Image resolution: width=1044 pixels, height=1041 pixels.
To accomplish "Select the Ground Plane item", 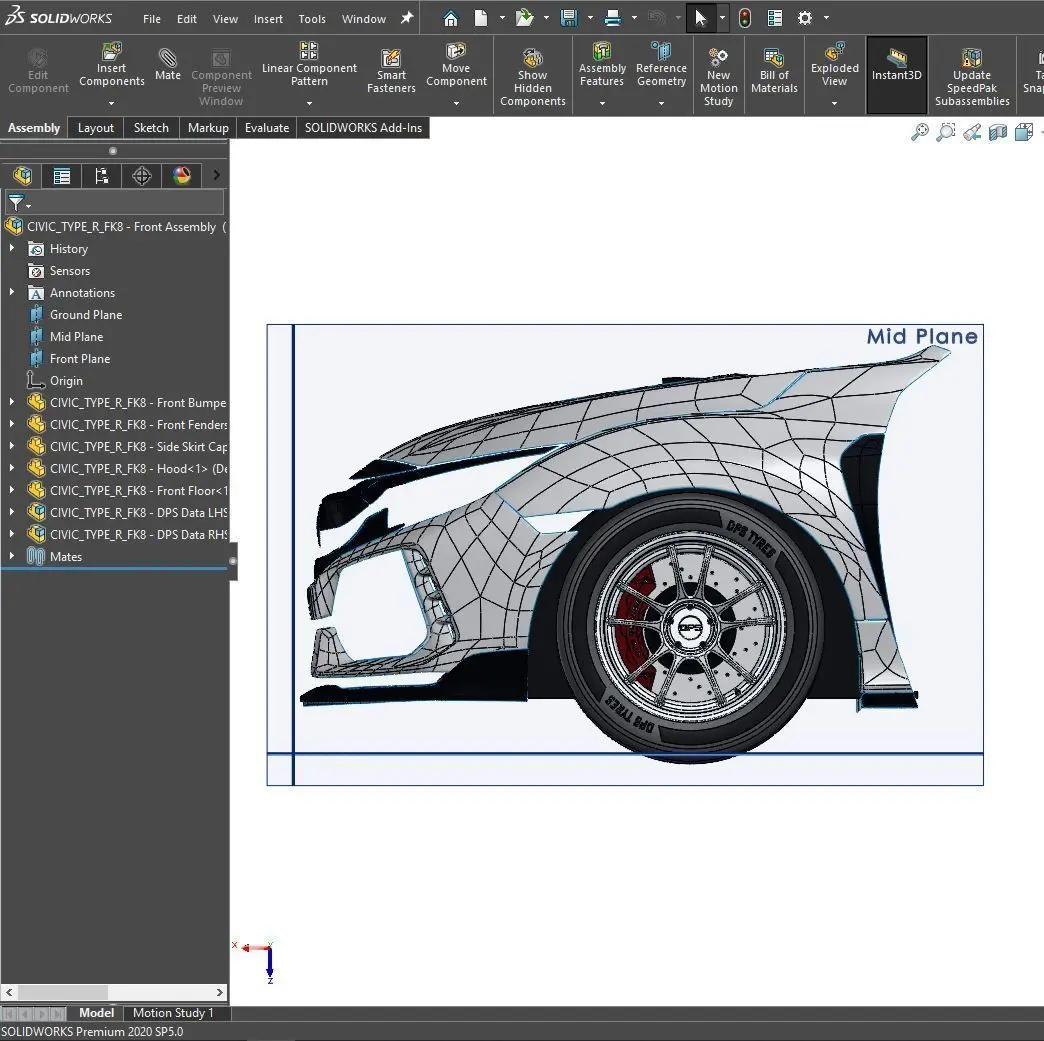I will 85,314.
